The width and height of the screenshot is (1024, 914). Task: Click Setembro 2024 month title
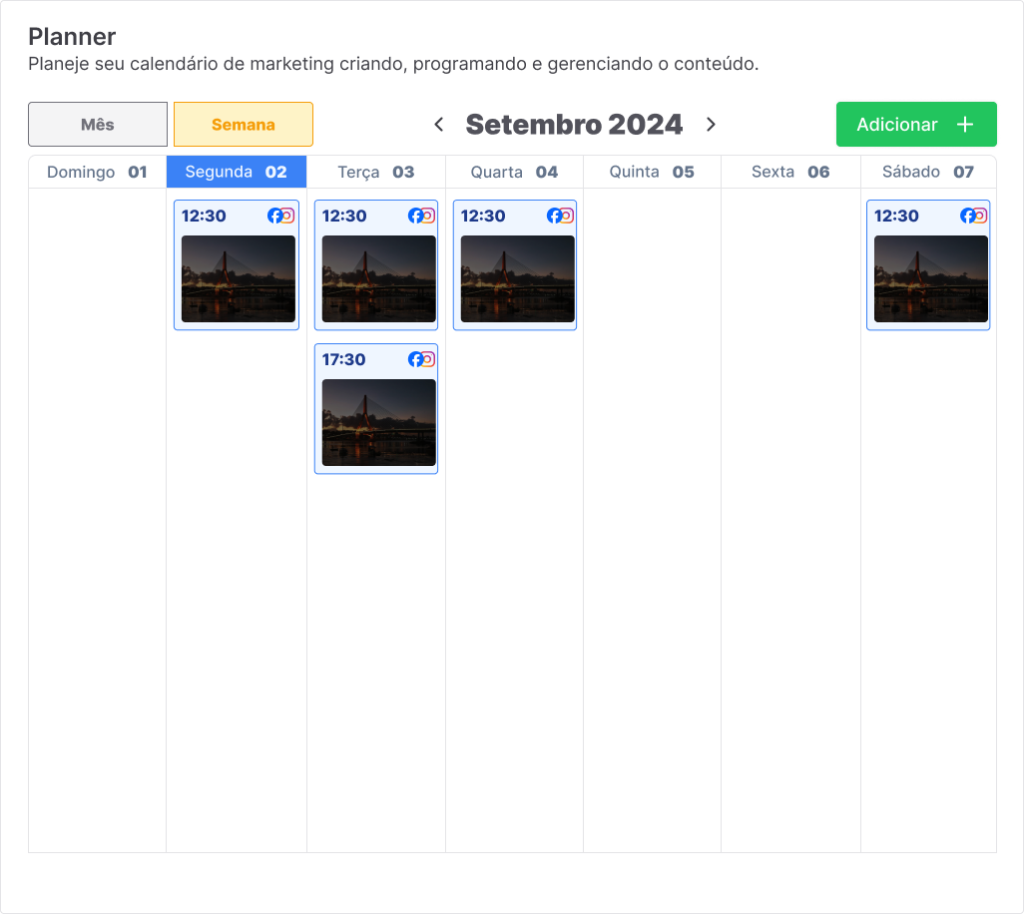574,124
